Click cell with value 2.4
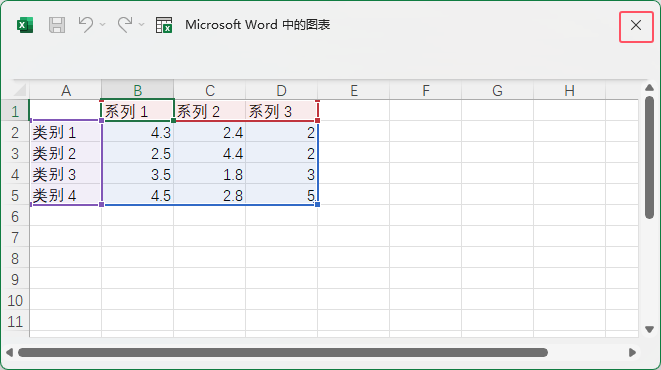661x370 pixels. tap(210, 132)
